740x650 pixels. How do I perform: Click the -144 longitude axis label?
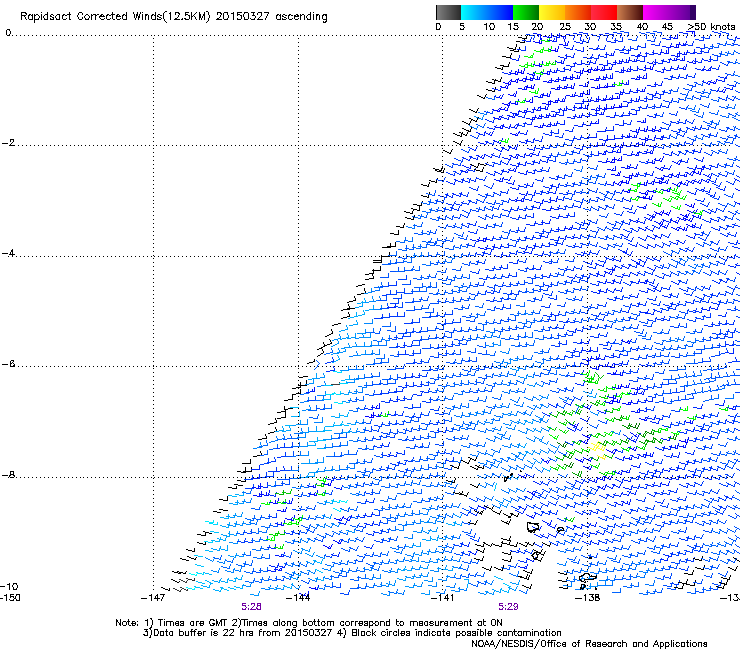(x=298, y=598)
